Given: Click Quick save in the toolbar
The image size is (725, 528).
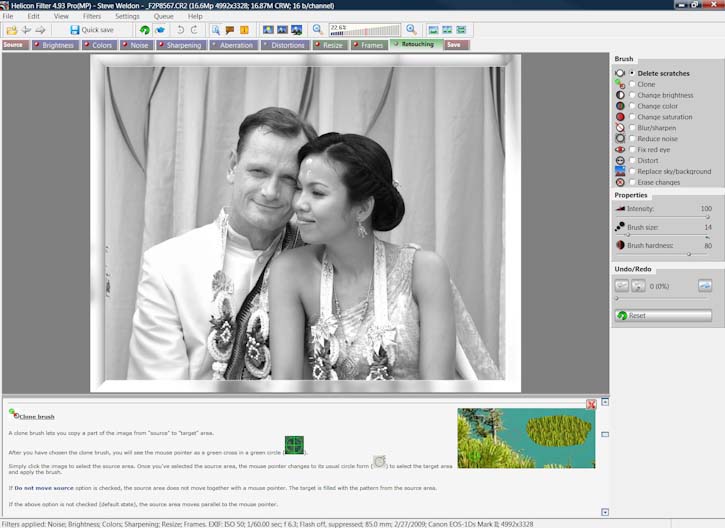Looking at the screenshot, I should [x=92, y=30].
